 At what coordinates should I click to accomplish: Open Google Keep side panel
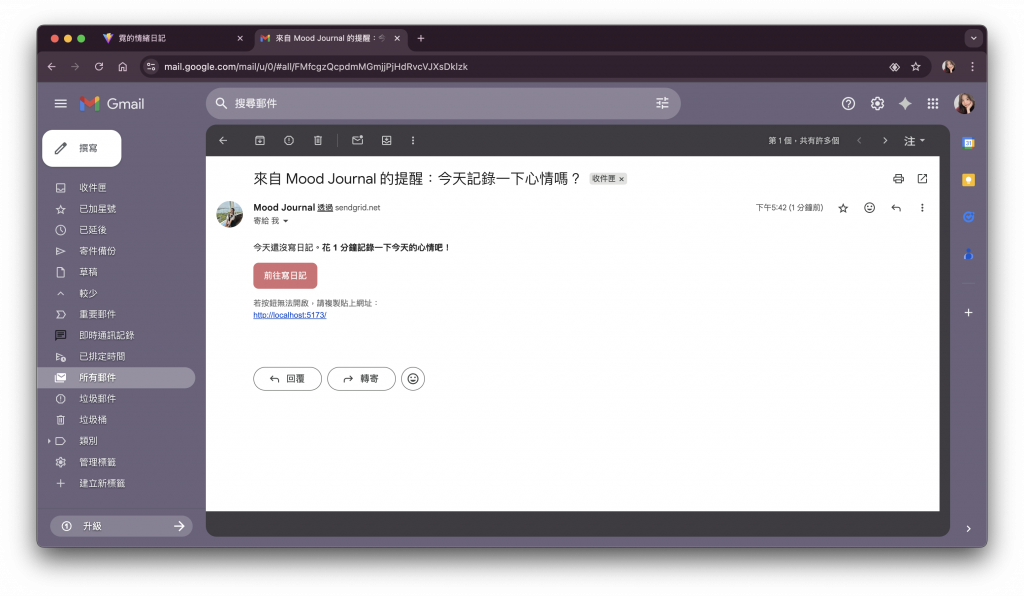point(968,180)
